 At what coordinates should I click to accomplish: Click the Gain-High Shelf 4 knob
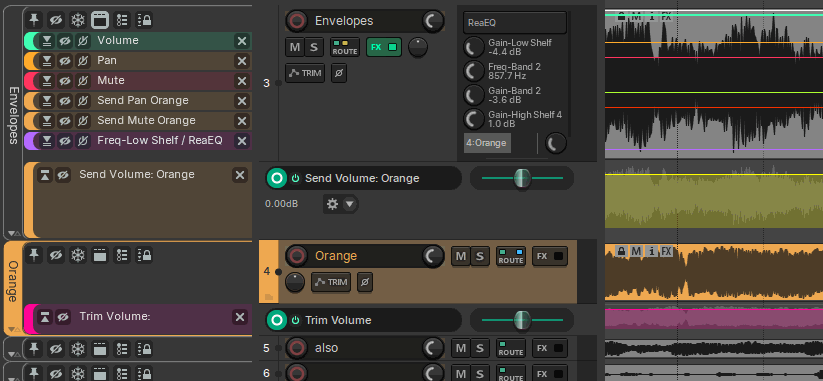point(473,119)
